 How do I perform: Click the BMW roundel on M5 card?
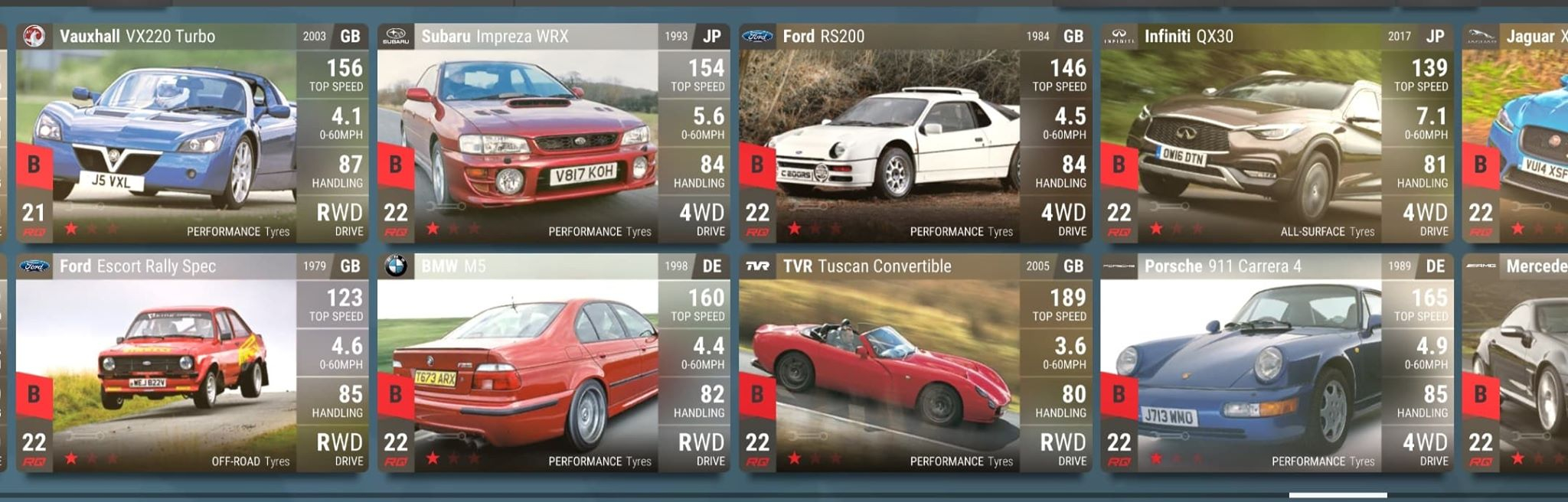[396, 266]
